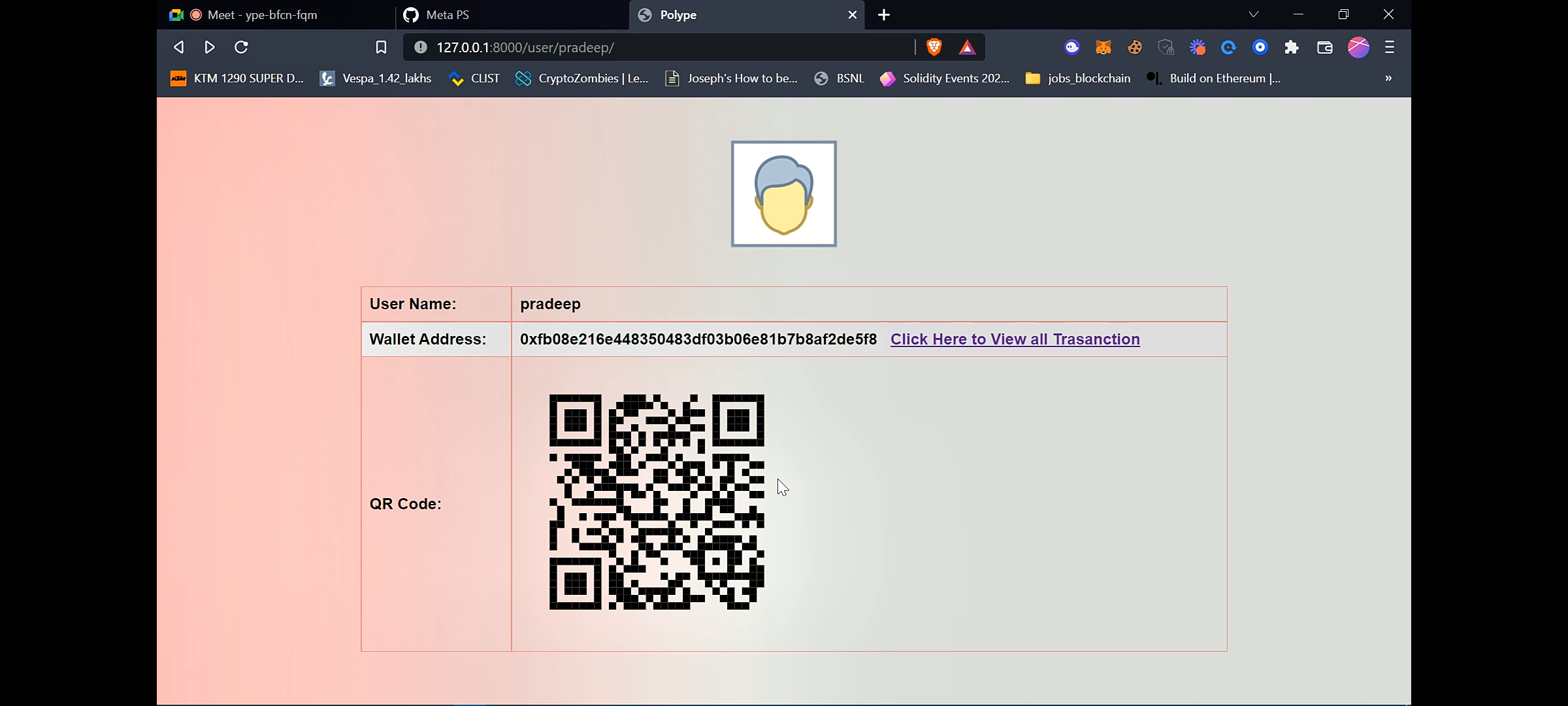The width and height of the screenshot is (1568, 706).
Task: Open Joseph's How to be... bookmark
Action: pyautogui.click(x=731, y=78)
